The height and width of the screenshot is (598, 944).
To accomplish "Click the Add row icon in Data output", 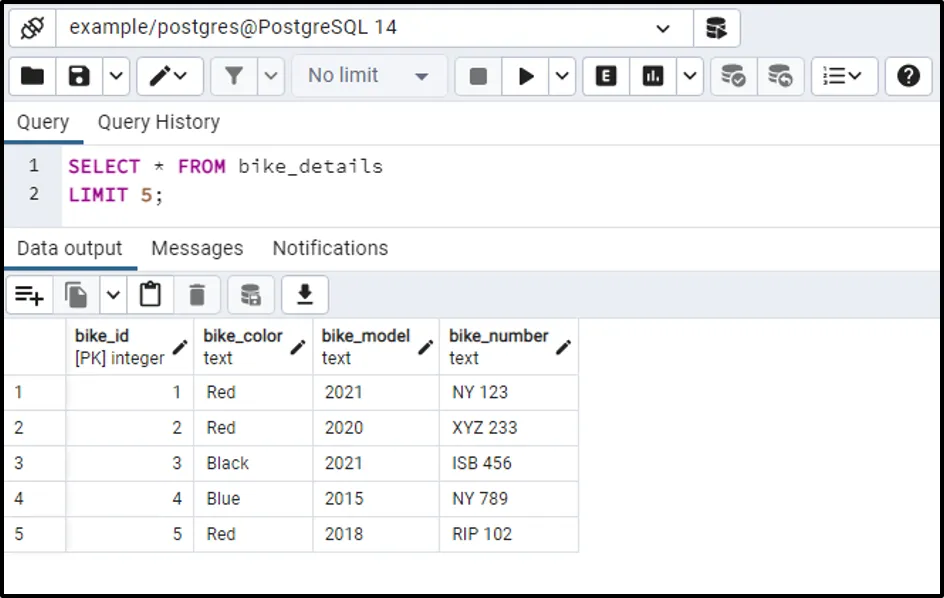I will pyautogui.click(x=29, y=295).
